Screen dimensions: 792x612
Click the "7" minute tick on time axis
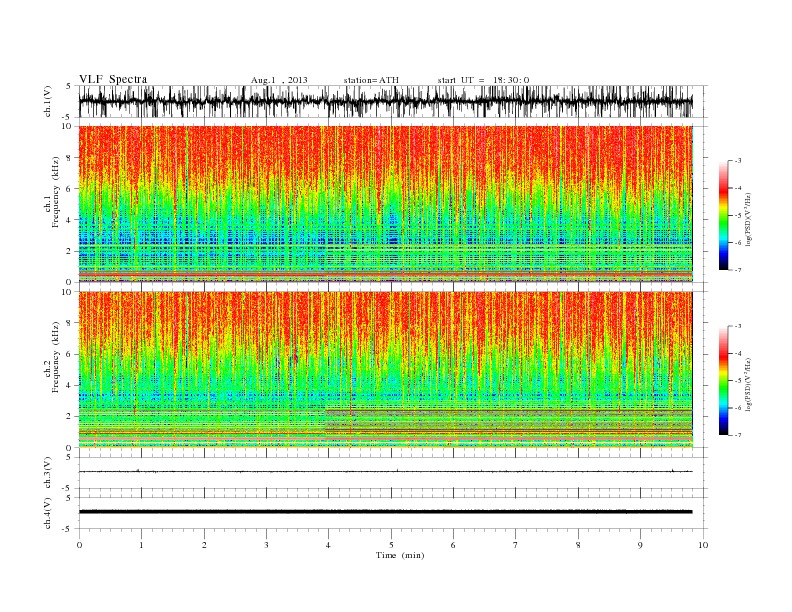coord(515,545)
